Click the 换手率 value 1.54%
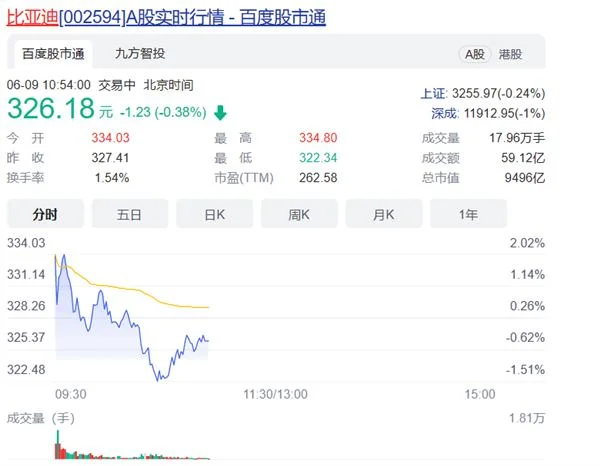The width and height of the screenshot is (600, 466). coord(112,178)
